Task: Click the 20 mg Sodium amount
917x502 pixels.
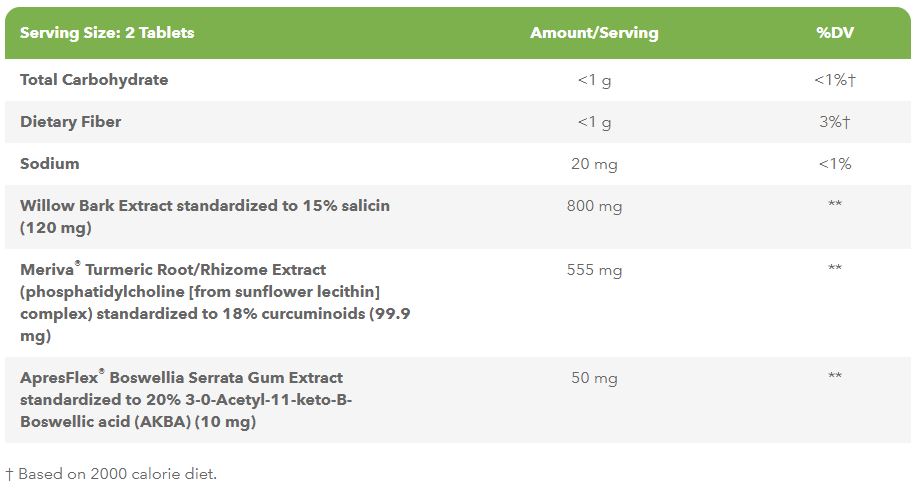Action: pyautogui.click(x=594, y=164)
